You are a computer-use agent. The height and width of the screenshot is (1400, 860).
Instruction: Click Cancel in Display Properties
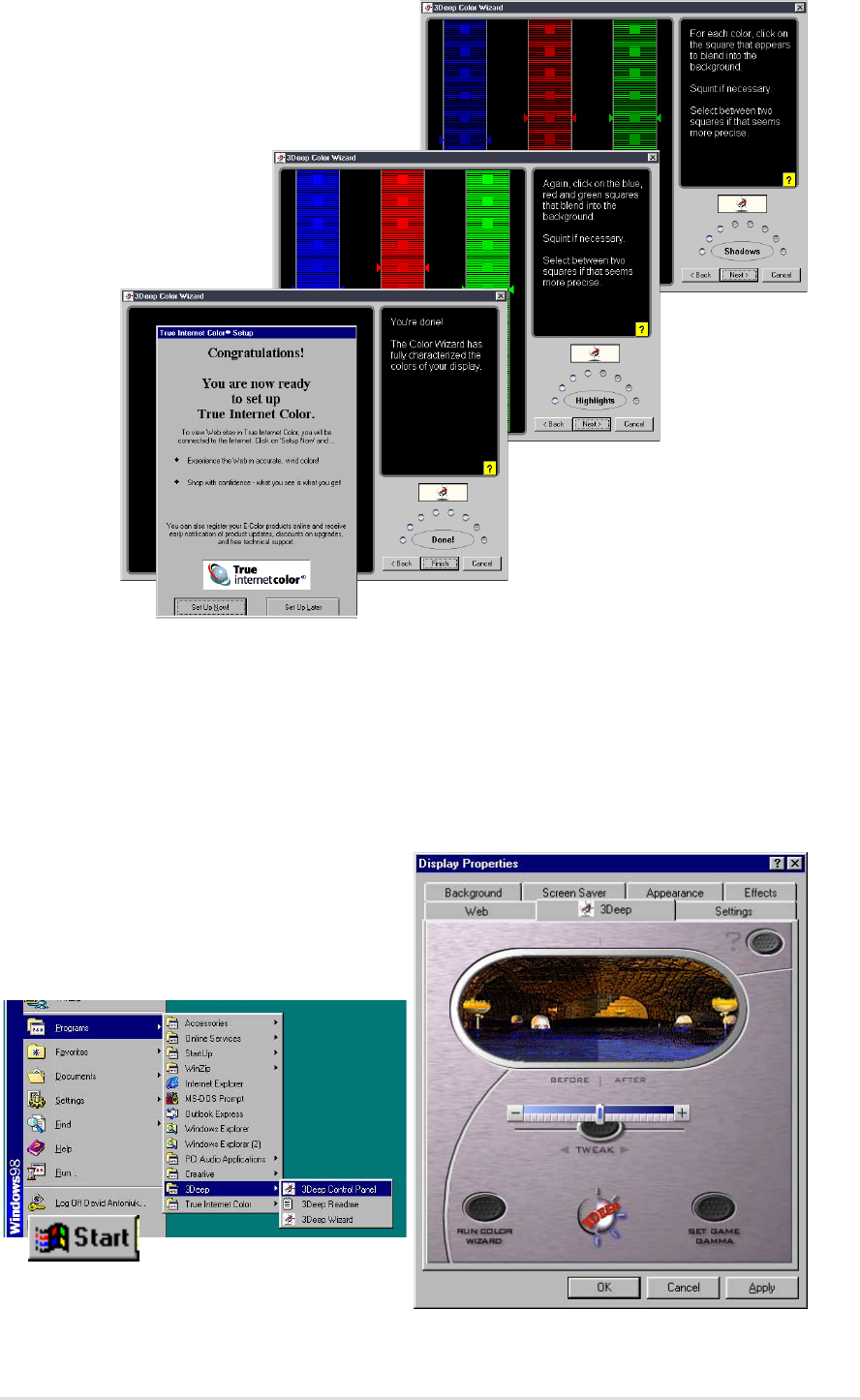point(684,1288)
